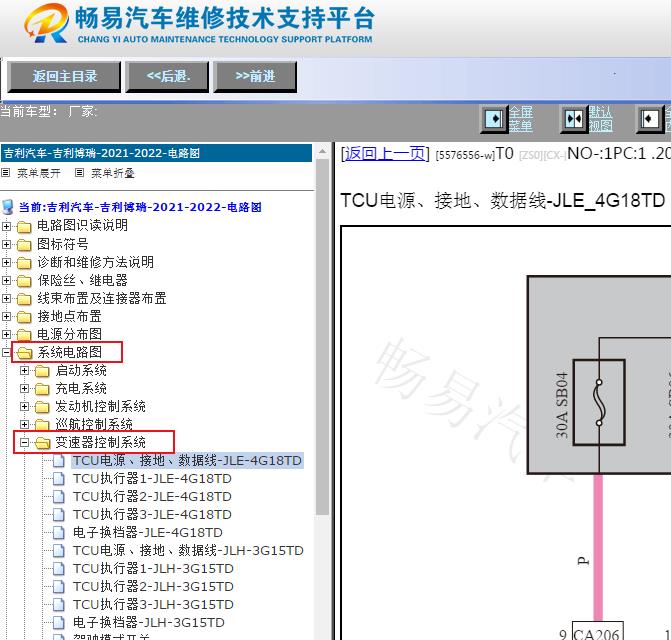The image size is (671, 640).
Task: Select the 发动机控制系统 tree item
Action: pyautogui.click(x=101, y=406)
